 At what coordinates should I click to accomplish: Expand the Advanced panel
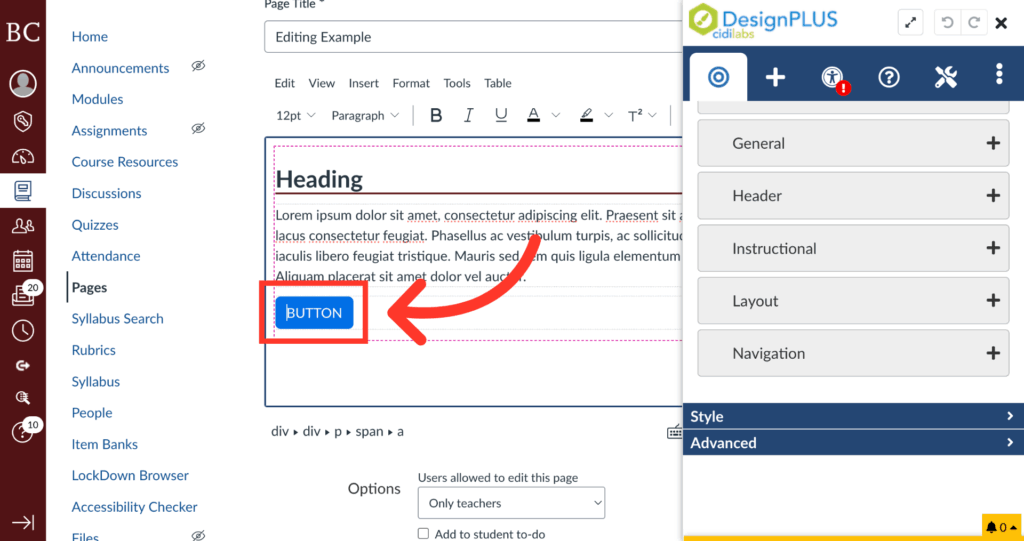(853, 442)
